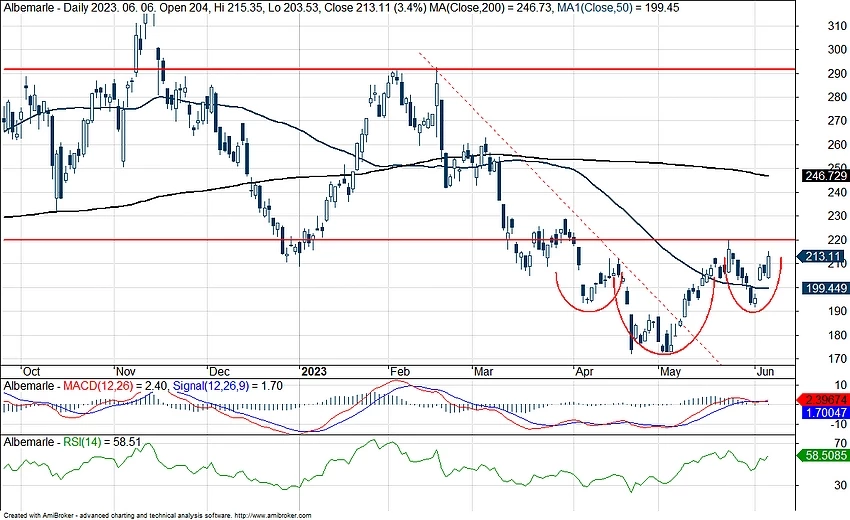Click the 180 price axis tick
This screenshot has height=520, width=850.
pos(837,335)
